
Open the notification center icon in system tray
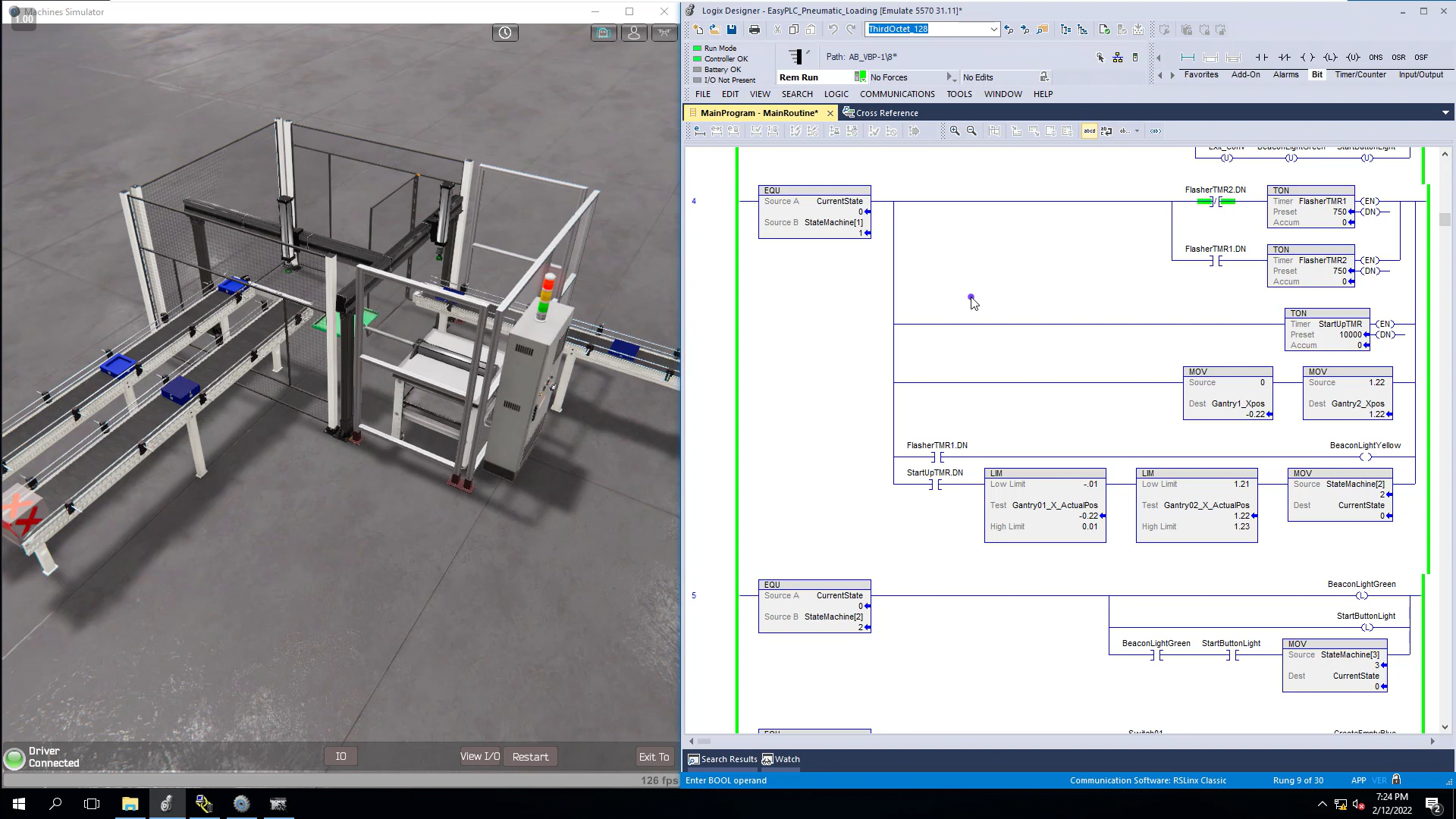(x=1433, y=805)
